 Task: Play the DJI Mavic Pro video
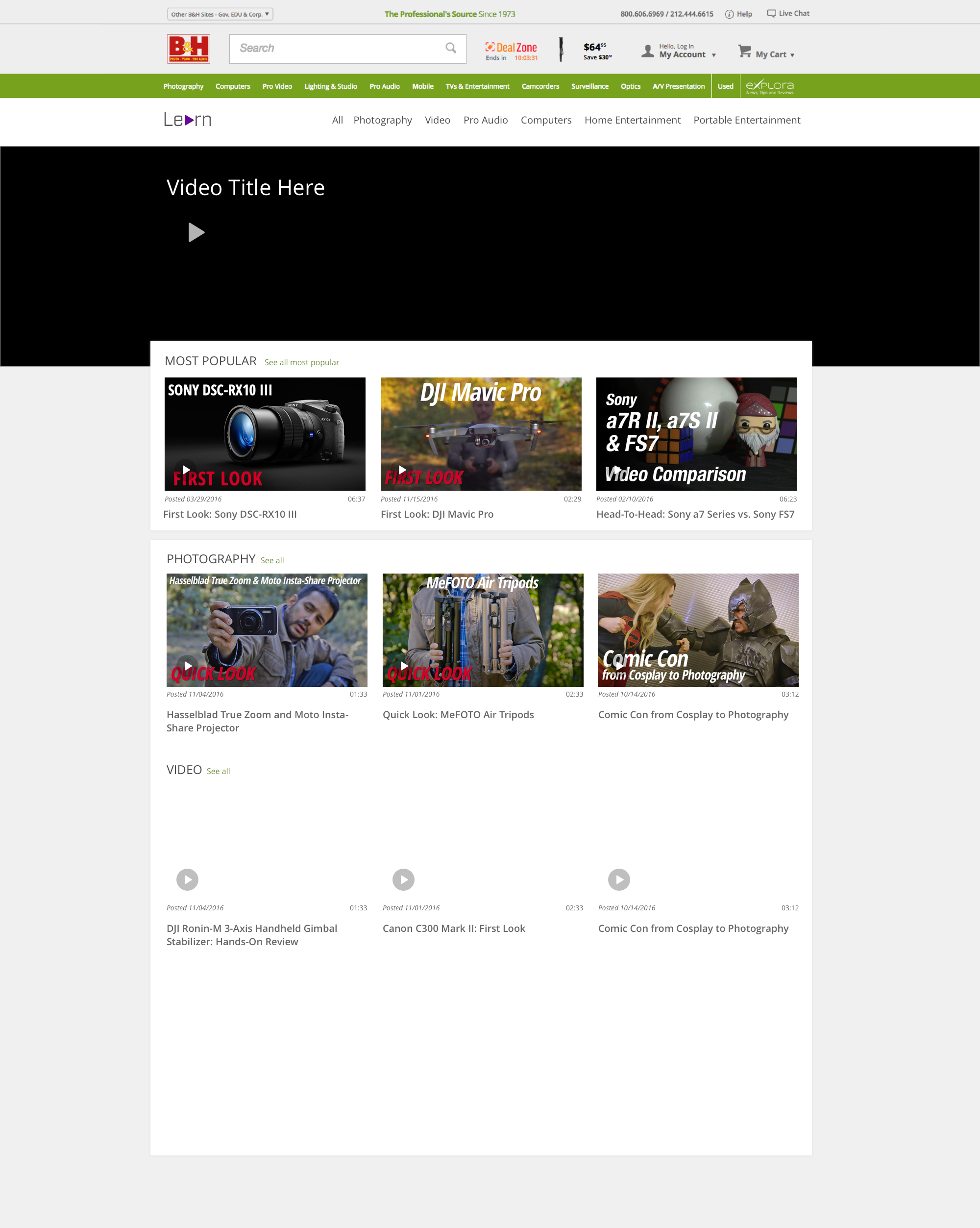tap(402, 470)
